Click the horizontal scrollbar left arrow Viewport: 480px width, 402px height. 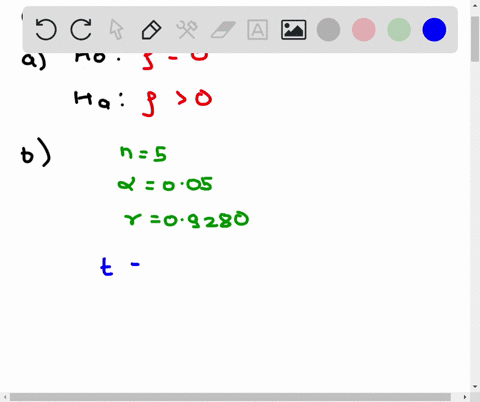point(5,397)
